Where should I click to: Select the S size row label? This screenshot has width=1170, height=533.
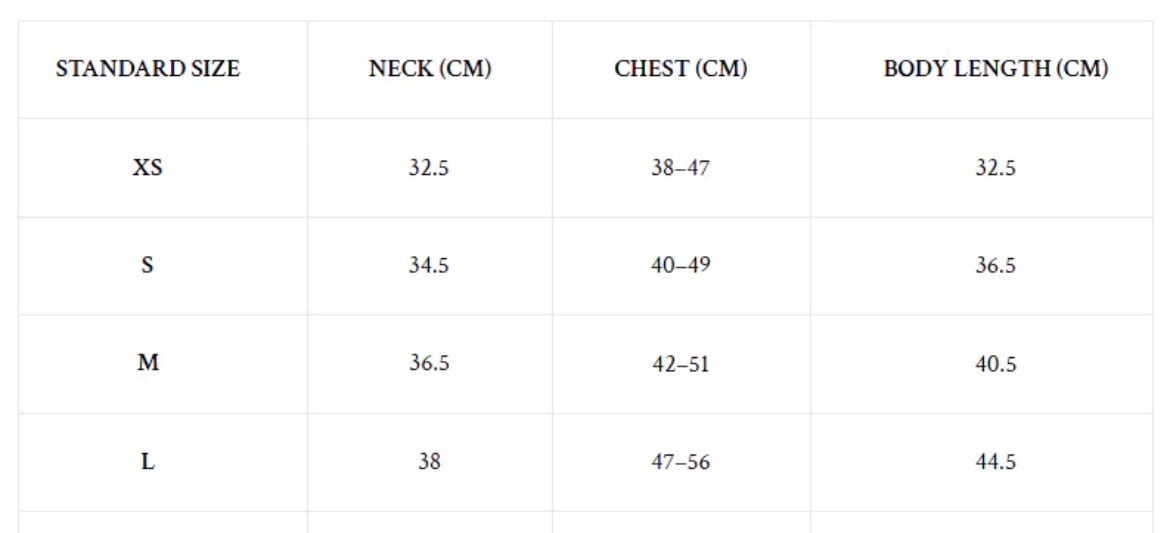(x=148, y=266)
